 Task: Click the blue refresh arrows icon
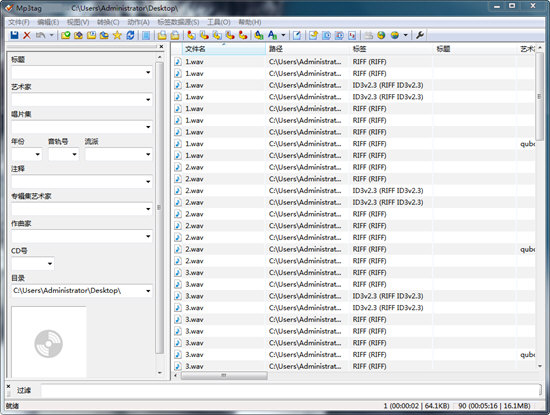point(130,35)
